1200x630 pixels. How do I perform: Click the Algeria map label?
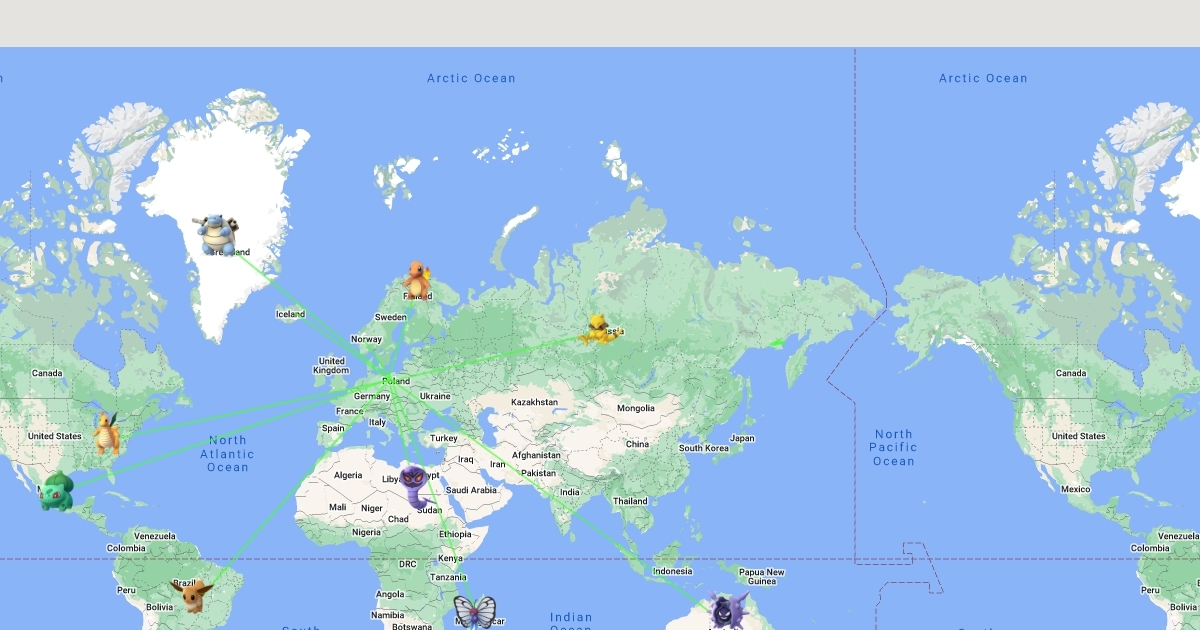(347, 475)
